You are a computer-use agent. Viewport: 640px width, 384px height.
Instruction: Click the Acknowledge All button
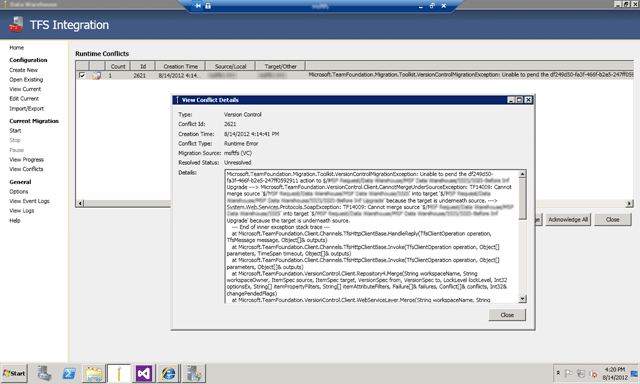pyautogui.click(x=568, y=220)
